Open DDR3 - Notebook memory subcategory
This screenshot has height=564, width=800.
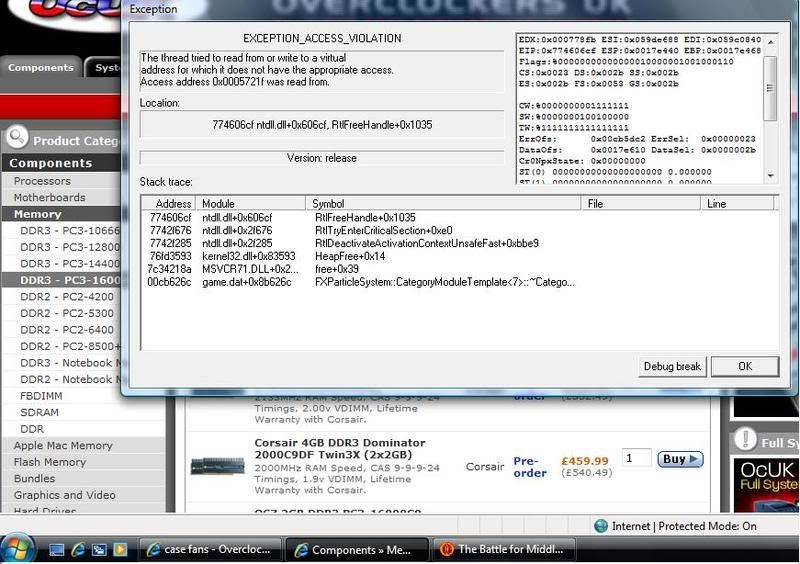click(70, 363)
